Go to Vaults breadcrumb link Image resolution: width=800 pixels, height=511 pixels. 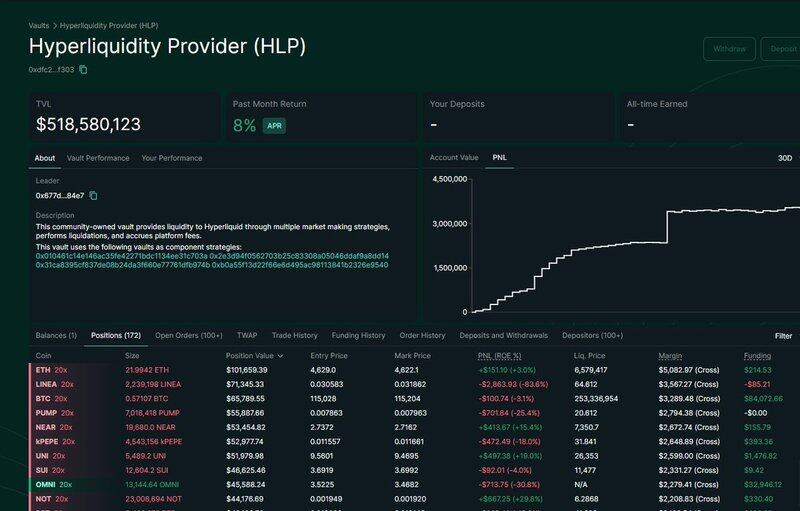[39, 25]
